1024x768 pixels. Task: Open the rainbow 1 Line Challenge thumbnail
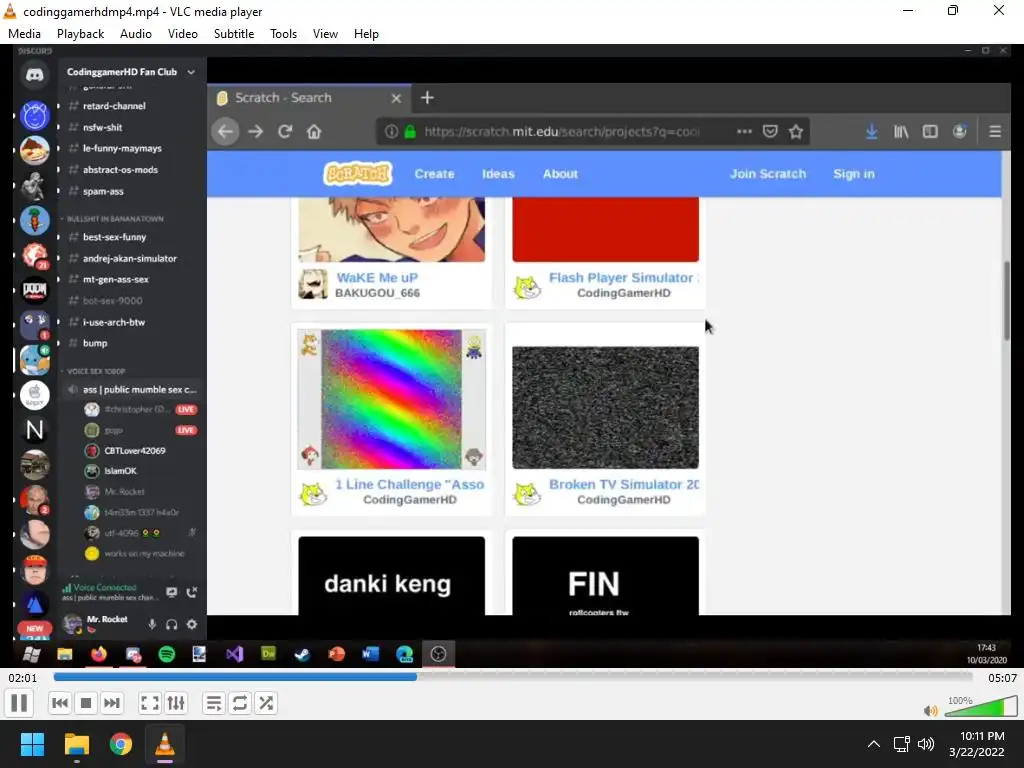(391, 399)
